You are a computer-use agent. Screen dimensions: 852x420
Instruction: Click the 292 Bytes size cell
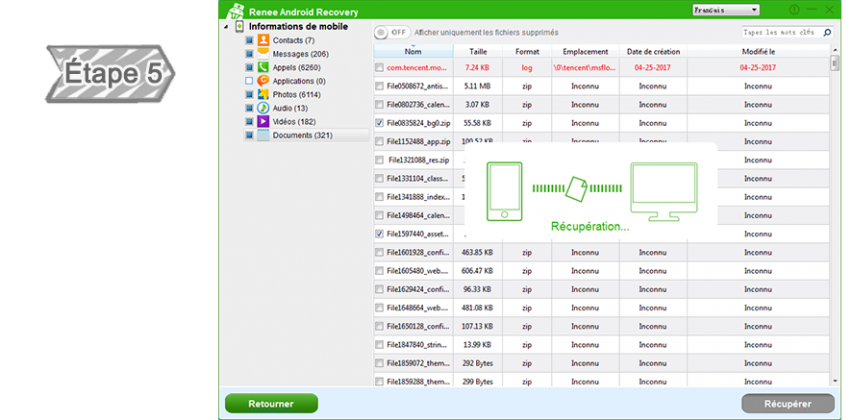point(478,363)
